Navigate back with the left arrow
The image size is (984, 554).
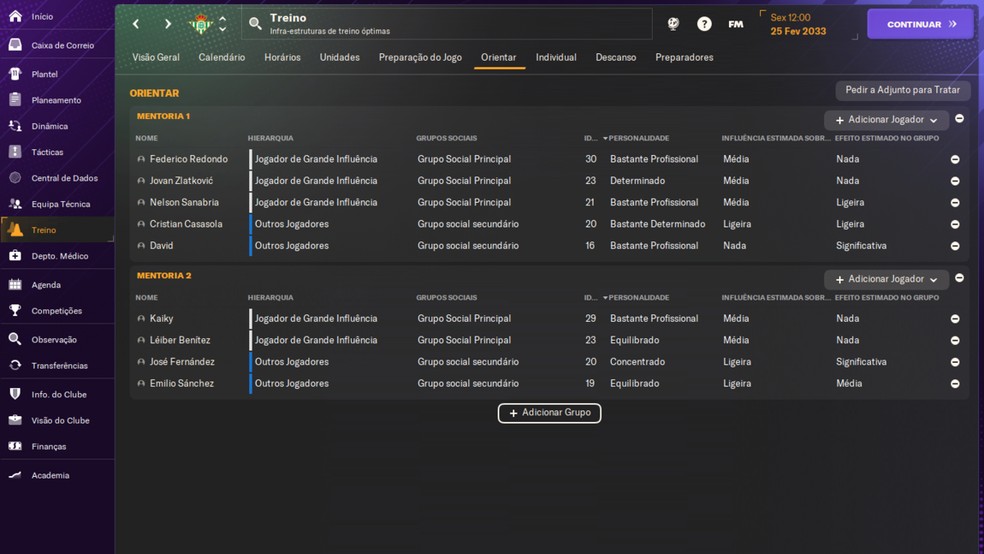[x=137, y=24]
